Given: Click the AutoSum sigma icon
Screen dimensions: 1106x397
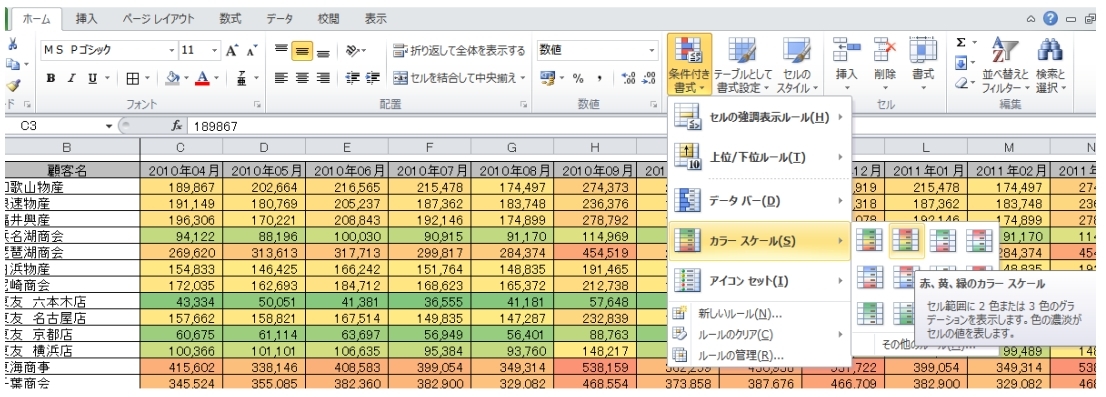Looking at the screenshot, I should coord(961,43).
